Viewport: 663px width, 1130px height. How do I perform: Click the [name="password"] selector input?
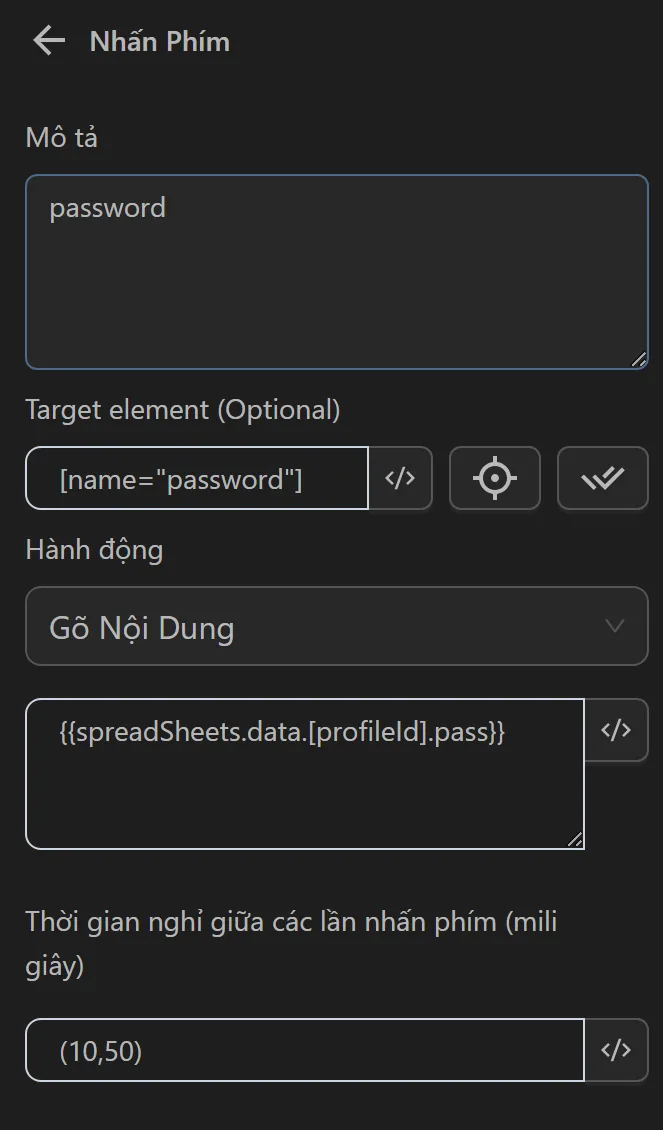[198, 479]
